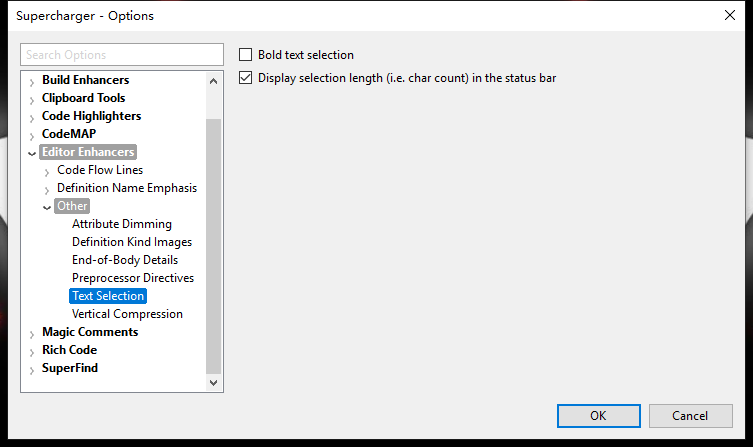Select Rich Code category
The height and width of the screenshot is (447, 753).
point(69,350)
